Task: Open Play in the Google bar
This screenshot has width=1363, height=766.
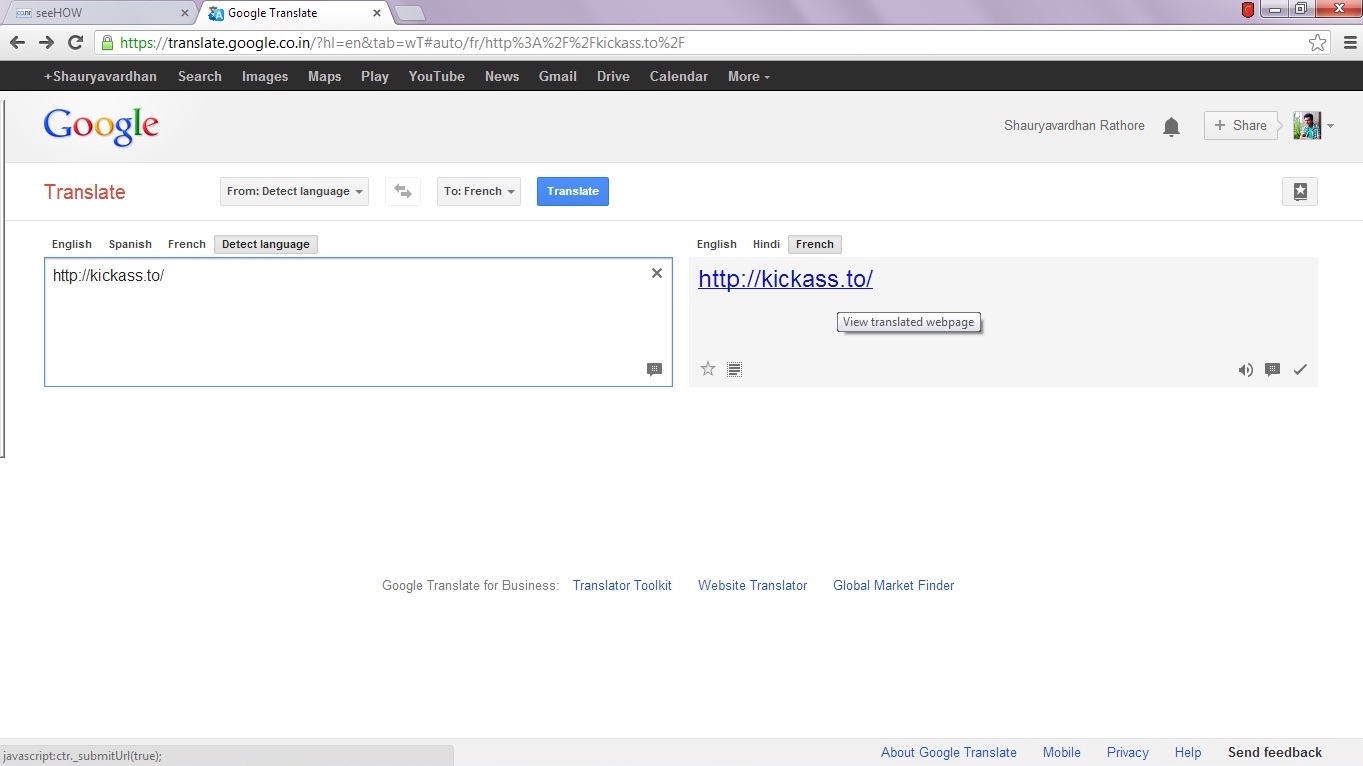Action: (375, 76)
